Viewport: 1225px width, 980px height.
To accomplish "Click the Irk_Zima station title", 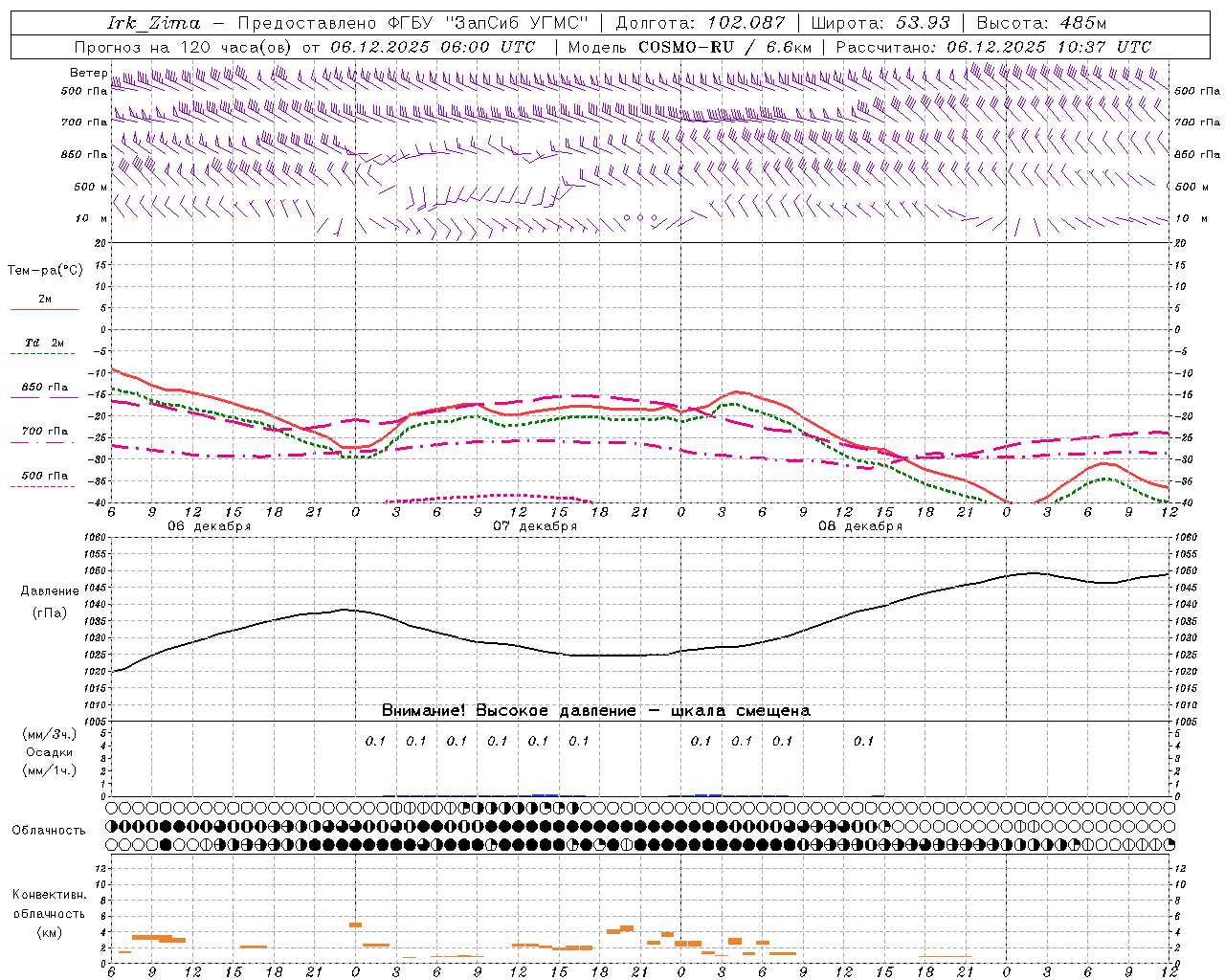I will (154, 23).
